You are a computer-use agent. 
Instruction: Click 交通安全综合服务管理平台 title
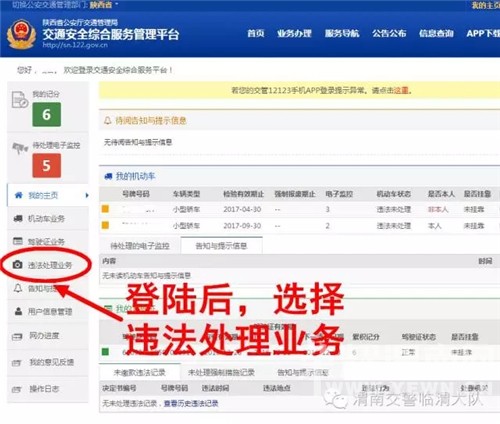point(111,34)
